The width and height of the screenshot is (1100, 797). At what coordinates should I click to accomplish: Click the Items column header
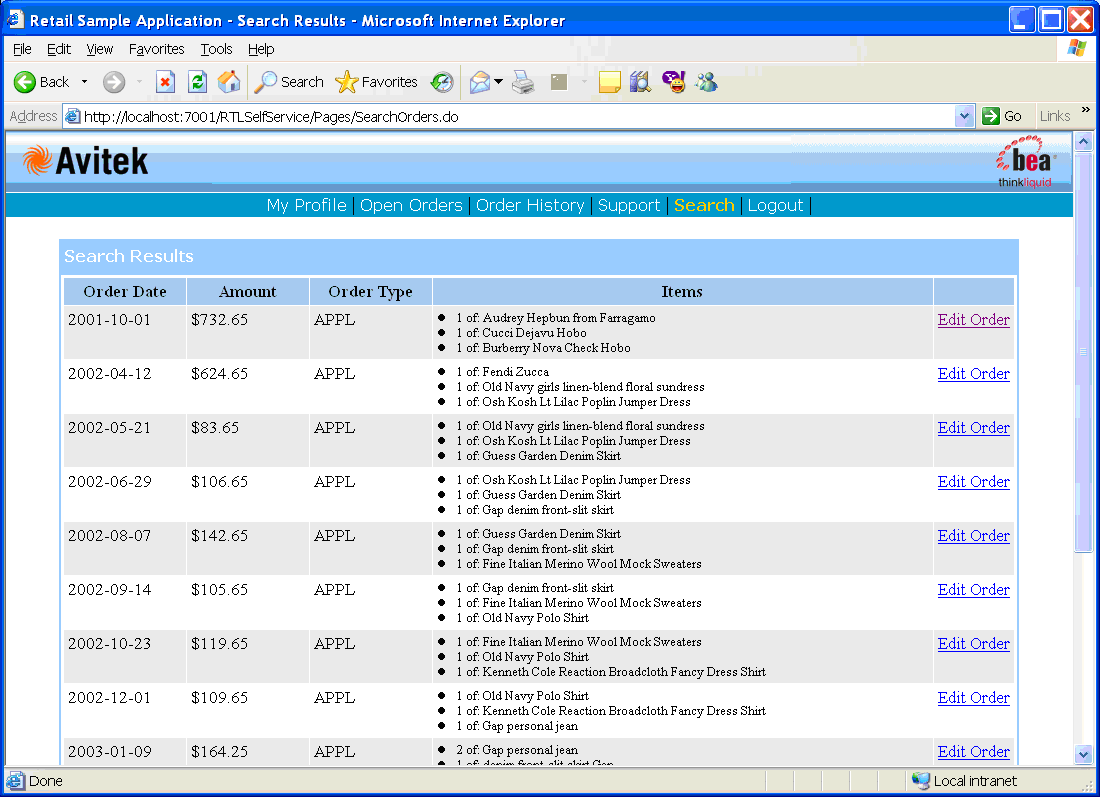682,292
